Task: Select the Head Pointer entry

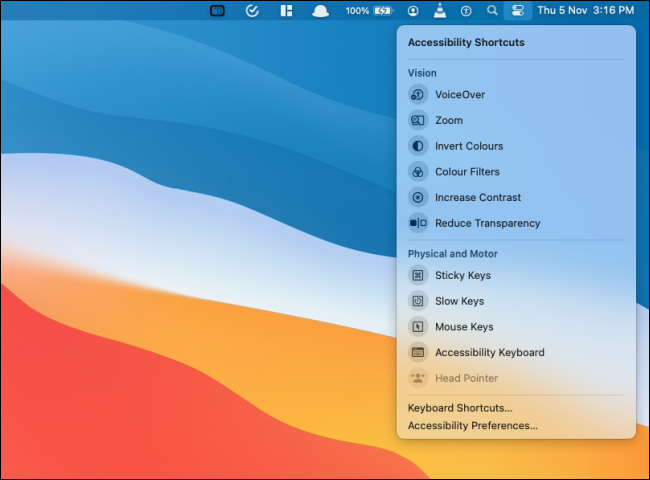Action: click(x=516, y=378)
